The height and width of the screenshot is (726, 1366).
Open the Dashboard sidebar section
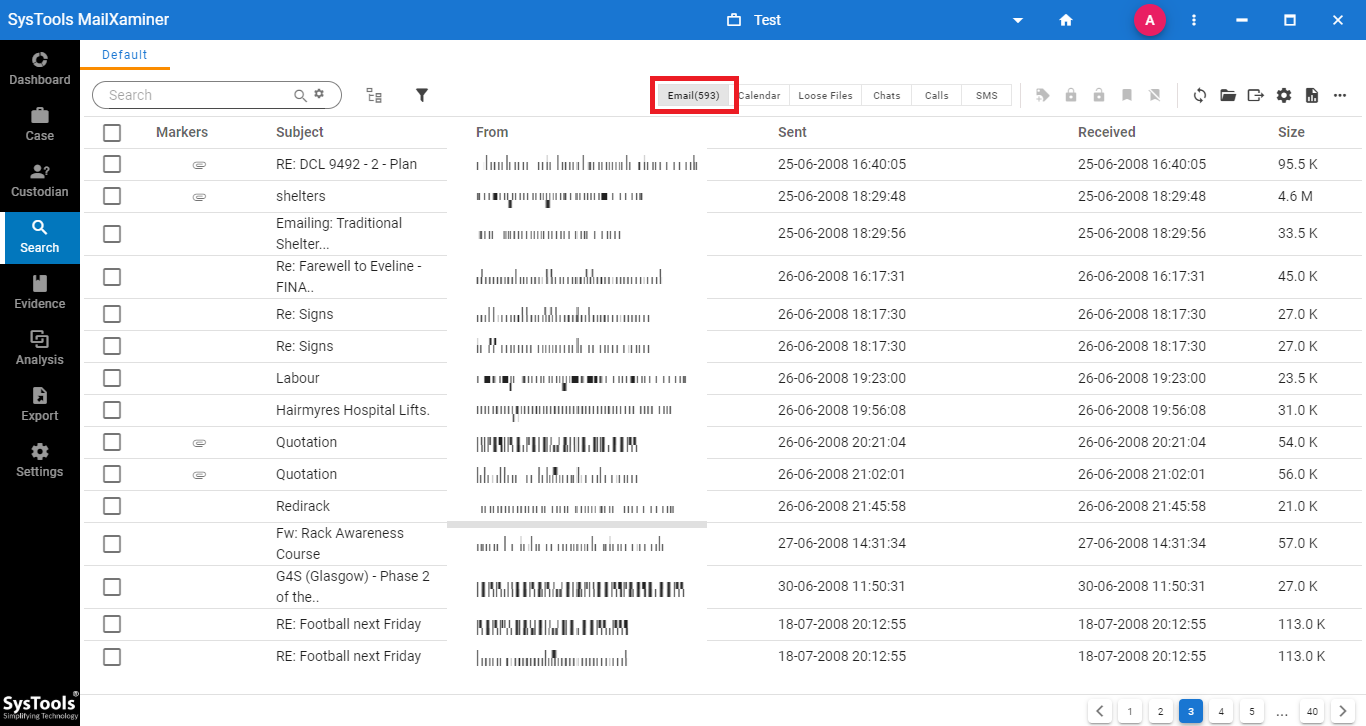coord(40,69)
